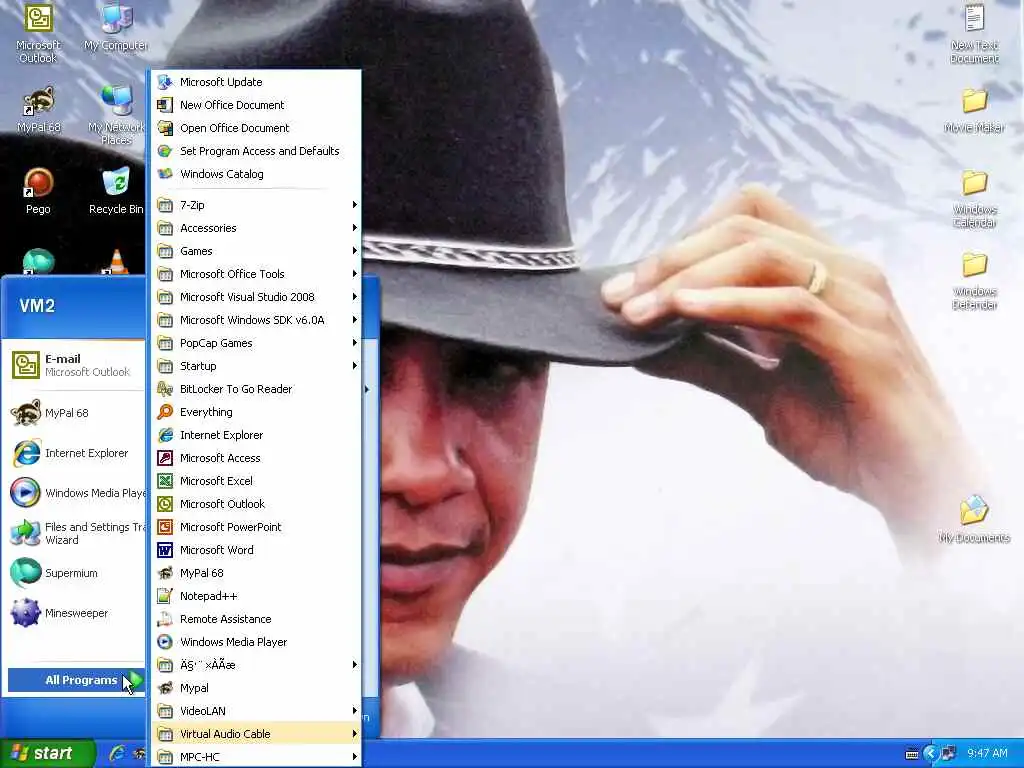Image resolution: width=1024 pixels, height=768 pixels.
Task: Open Windows Catalog
Action: tap(256, 174)
